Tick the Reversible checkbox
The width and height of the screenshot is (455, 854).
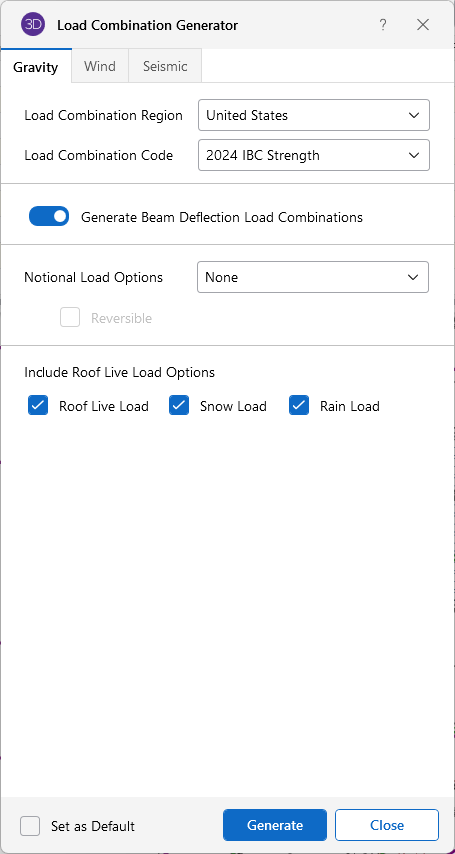[x=70, y=318]
